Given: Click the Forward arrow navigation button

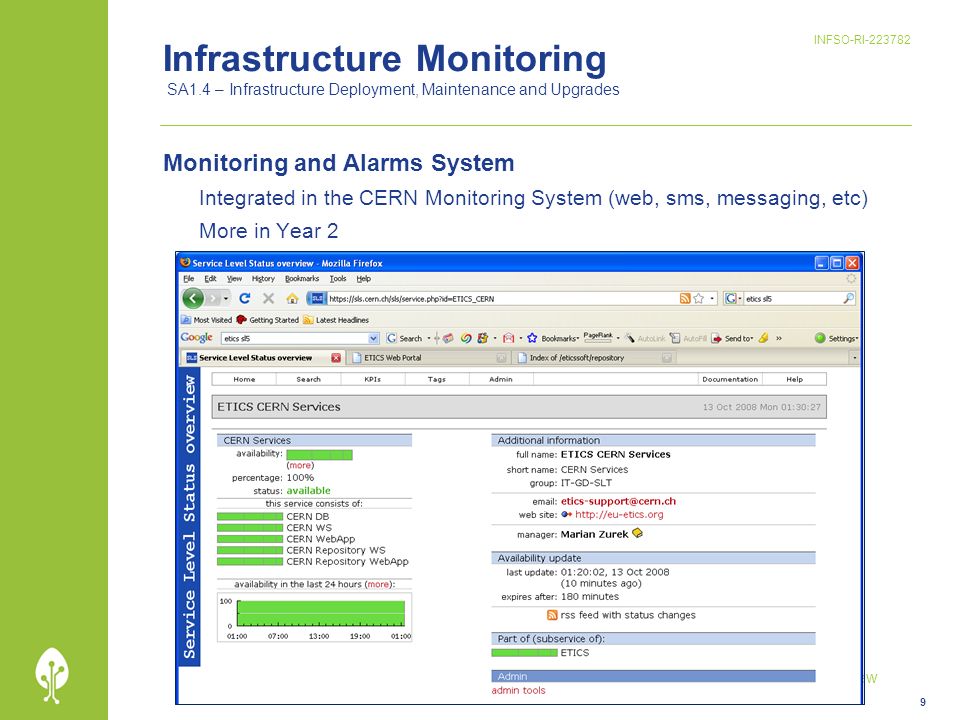Looking at the screenshot, I should 212,299.
